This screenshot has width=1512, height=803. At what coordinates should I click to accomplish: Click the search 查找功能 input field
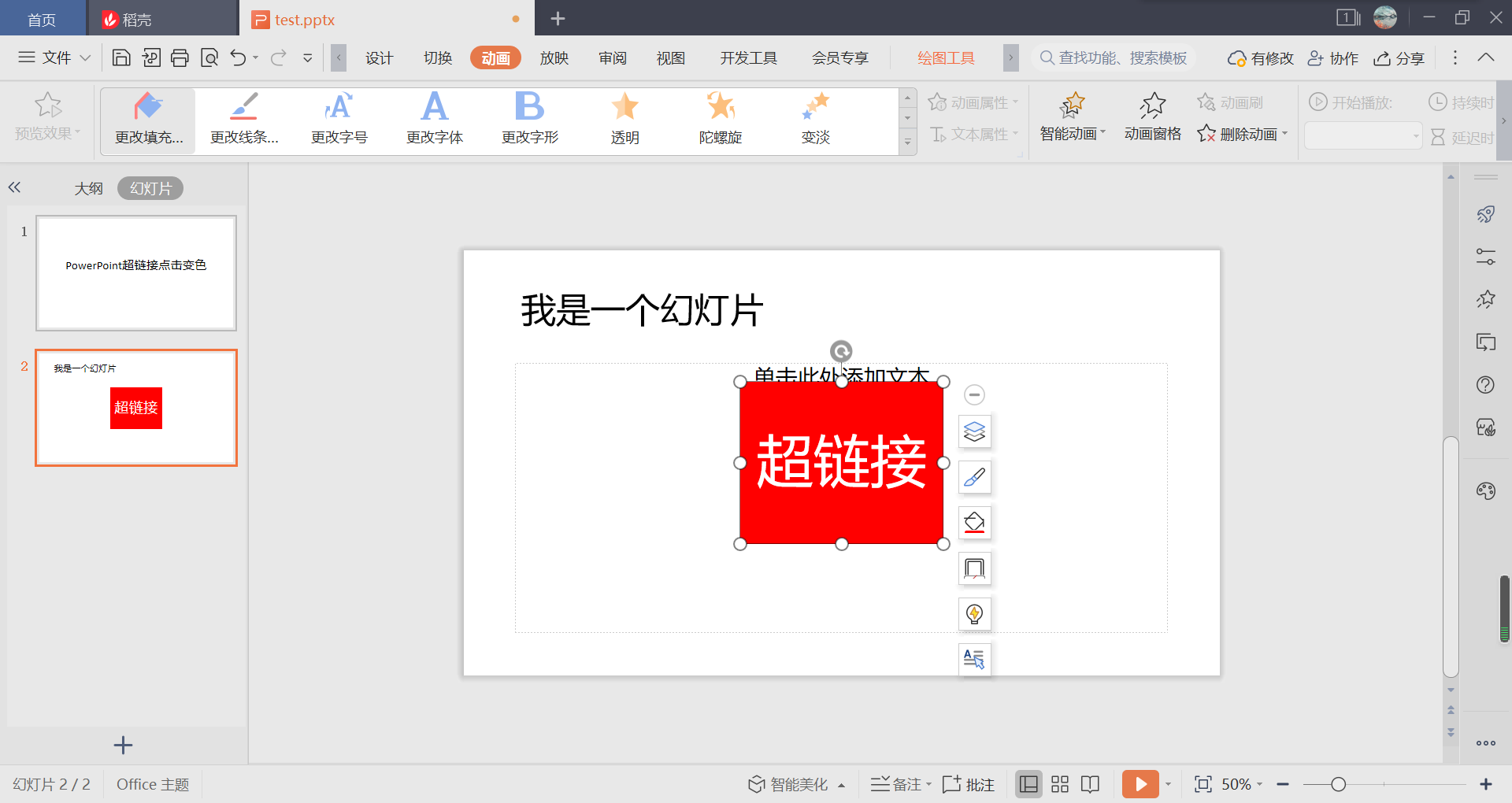[x=1114, y=58]
